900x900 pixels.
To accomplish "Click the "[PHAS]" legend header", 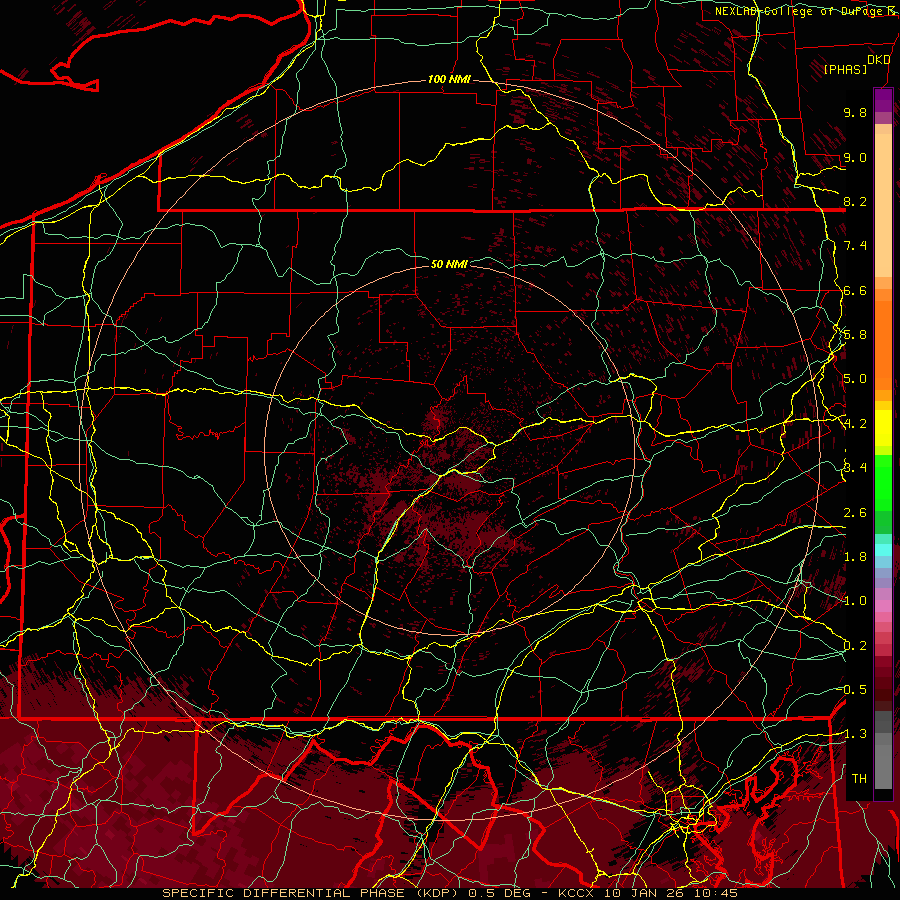I will [x=845, y=69].
